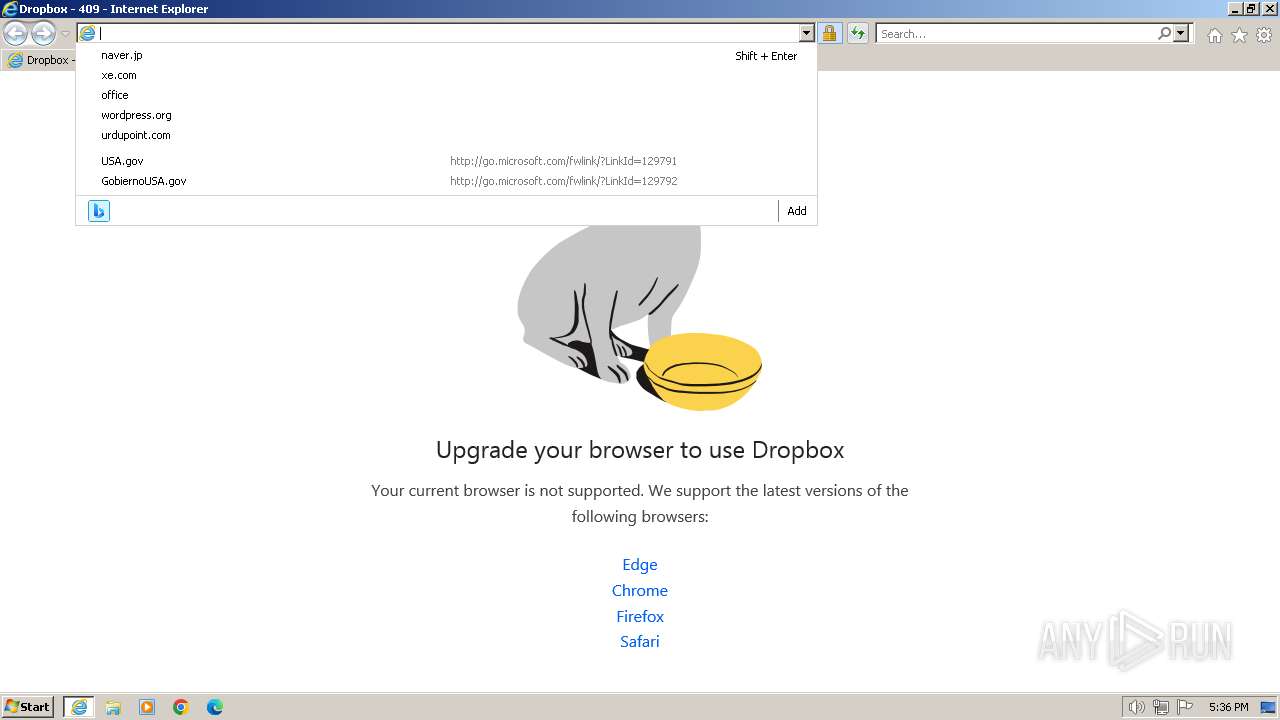Click the 5:36 PM clock
This screenshot has height=720, width=1280.
coord(1228,707)
